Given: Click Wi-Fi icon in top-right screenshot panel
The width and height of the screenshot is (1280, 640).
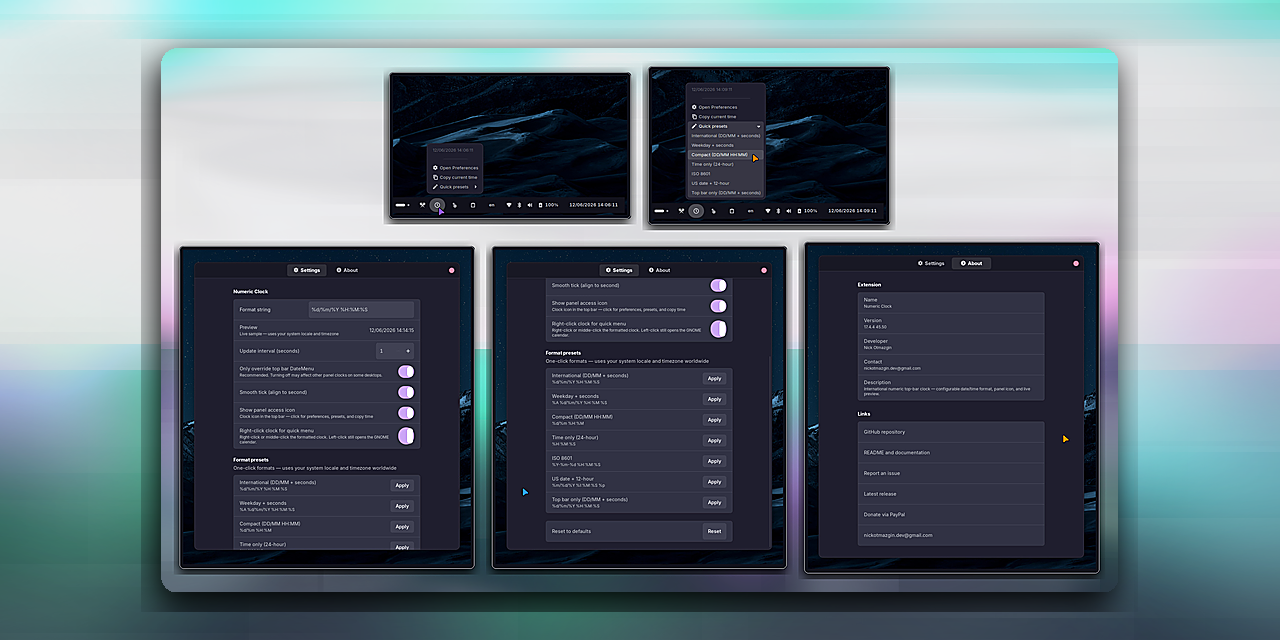Looking at the screenshot, I should pos(768,211).
